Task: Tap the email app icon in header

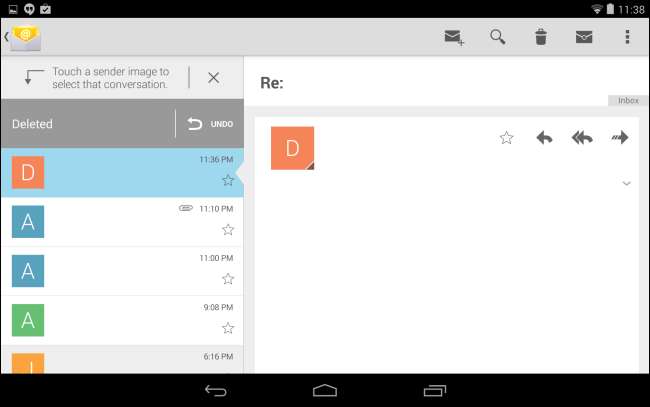Action: 25,37
